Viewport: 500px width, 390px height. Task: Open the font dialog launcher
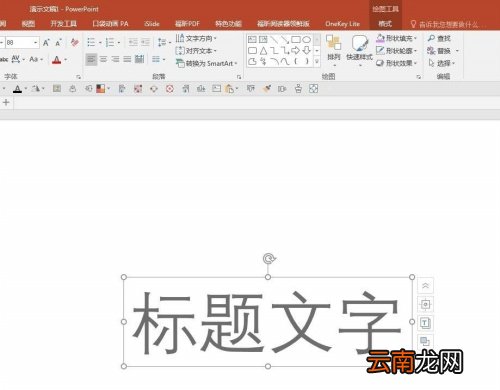[x=79, y=77]
